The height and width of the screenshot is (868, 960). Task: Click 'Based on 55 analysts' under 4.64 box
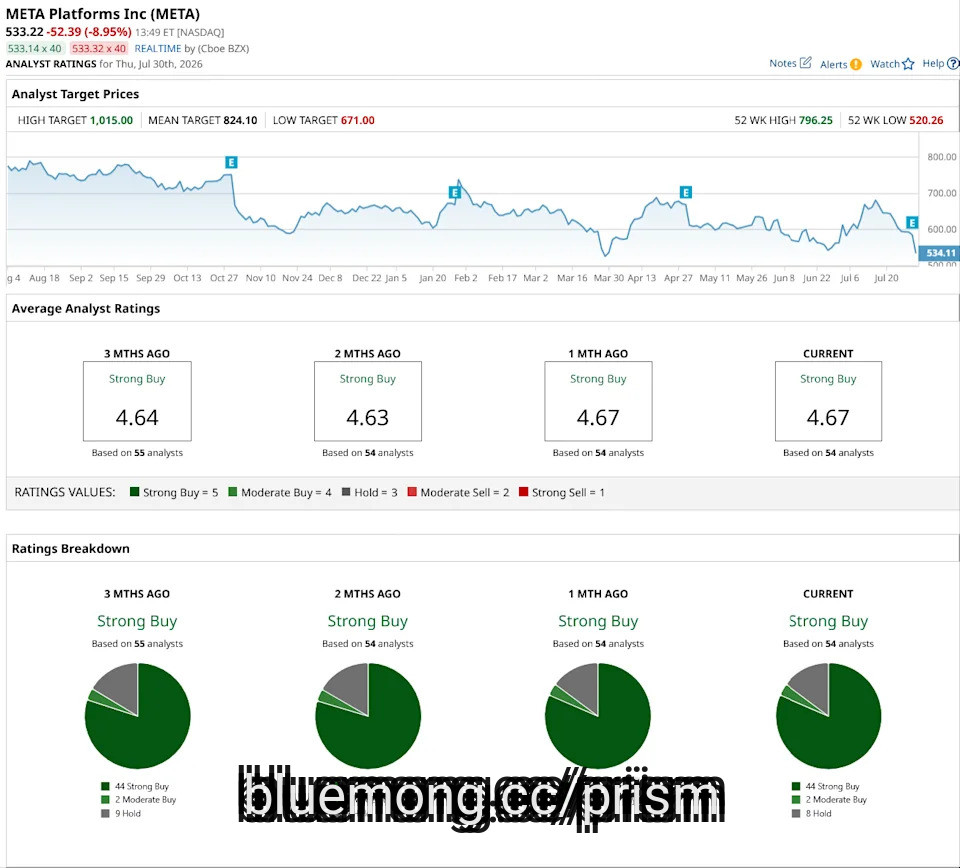coord(137,453)
